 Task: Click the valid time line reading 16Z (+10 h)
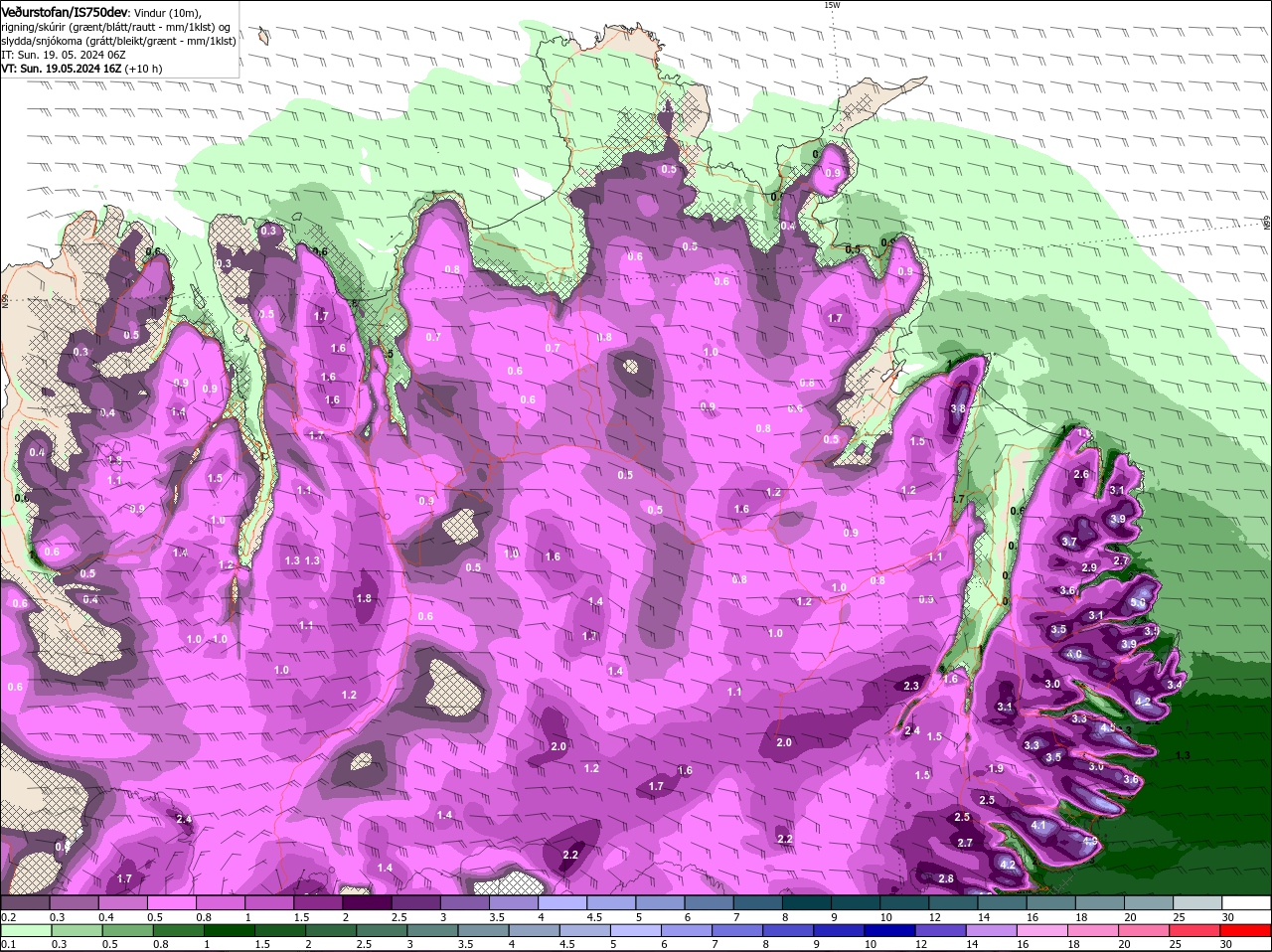(81, 69)
